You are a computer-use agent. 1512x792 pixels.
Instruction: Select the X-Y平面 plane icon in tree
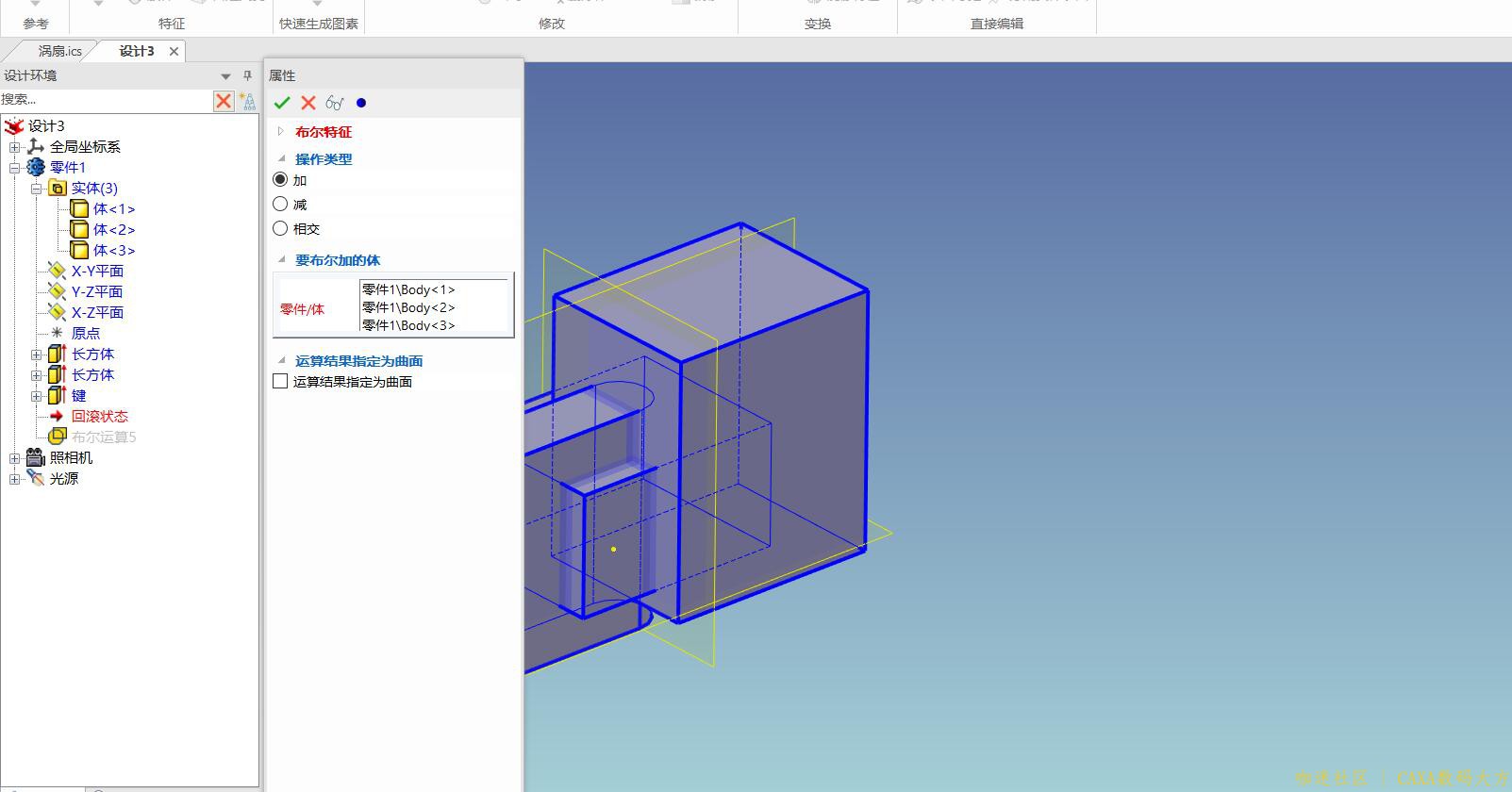57,271
